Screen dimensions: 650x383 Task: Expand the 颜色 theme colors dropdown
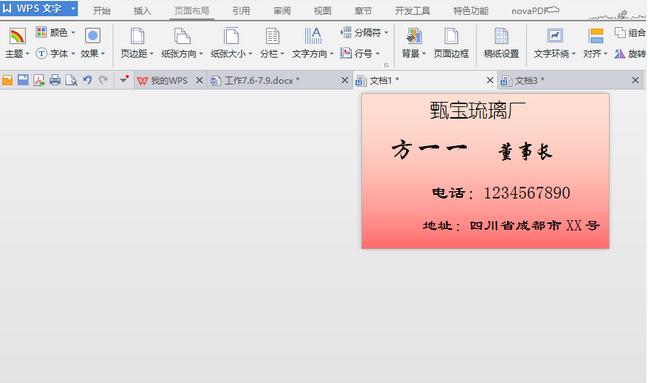(x=56, y=32)
